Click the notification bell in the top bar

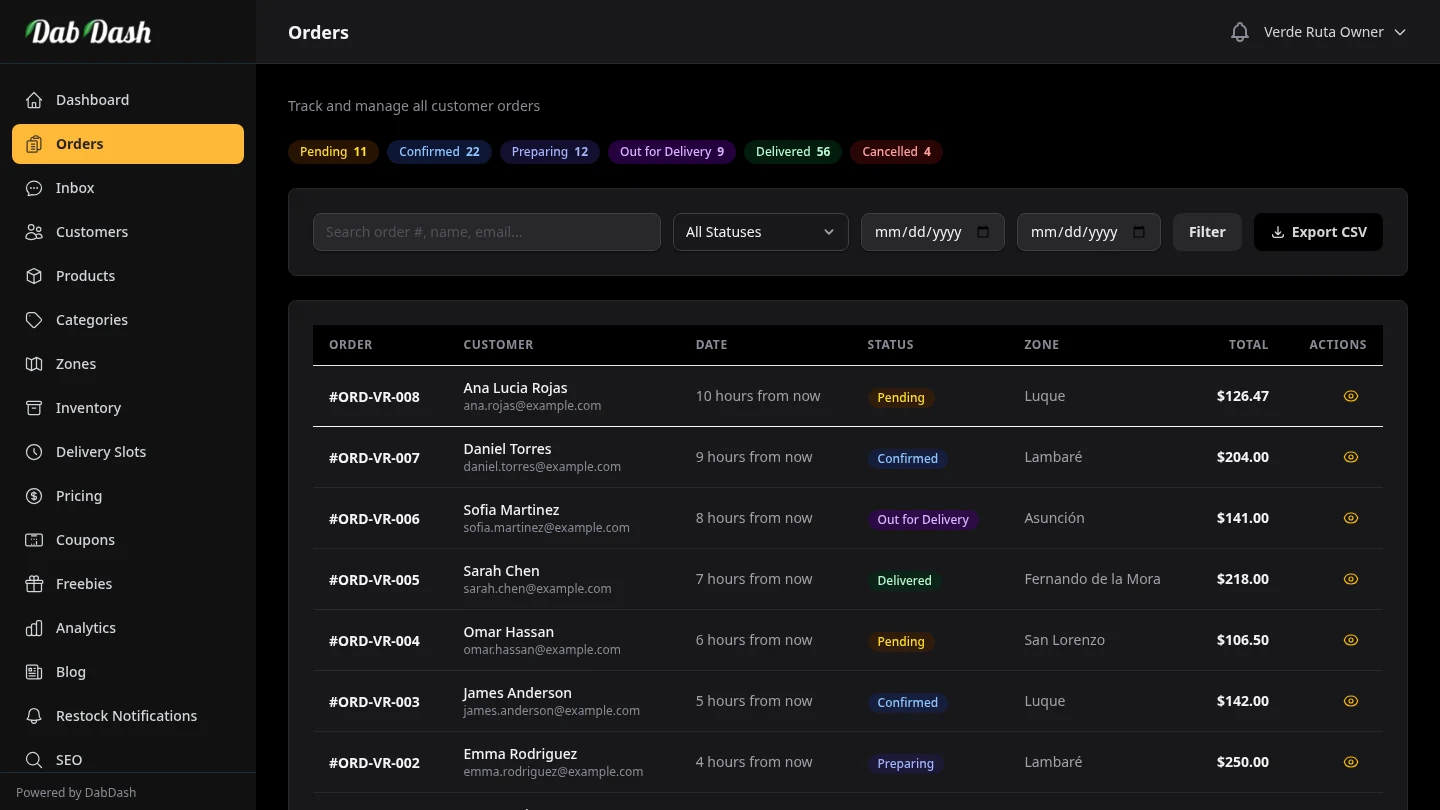[1239, 31]
